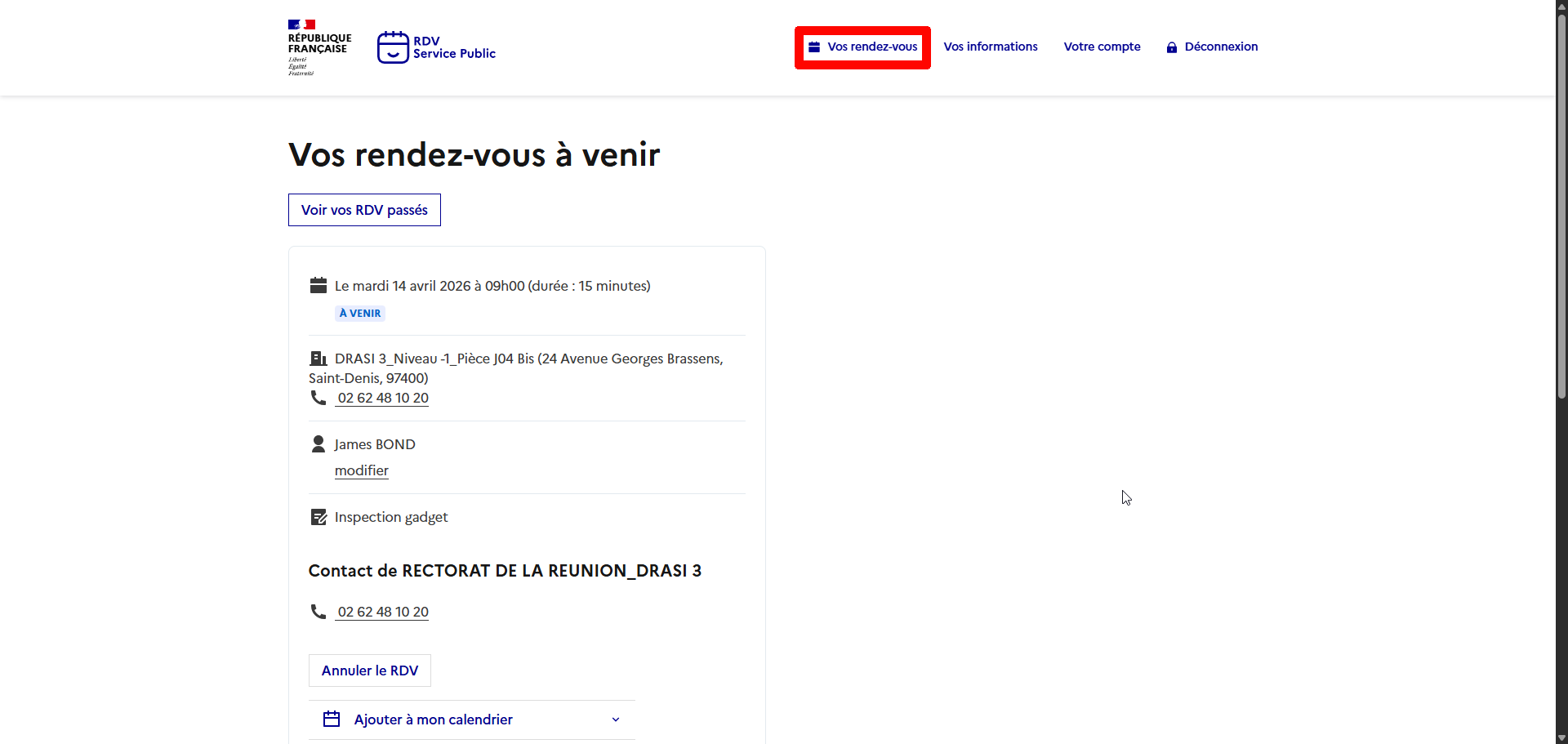Click the person icon beside James BOND

(x=318, y=444)
